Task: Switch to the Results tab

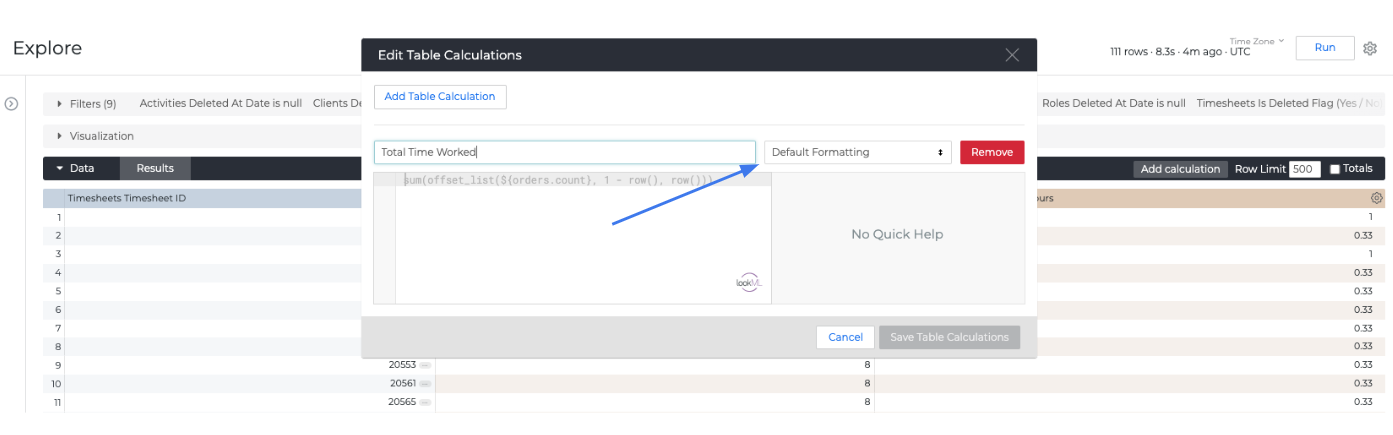Action: point(155,169)
